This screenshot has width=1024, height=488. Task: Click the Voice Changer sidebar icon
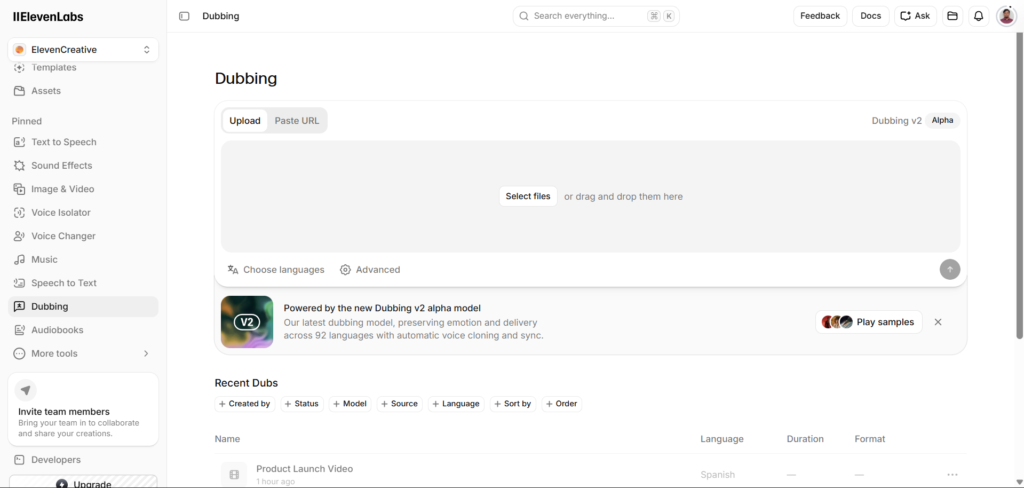20,236
